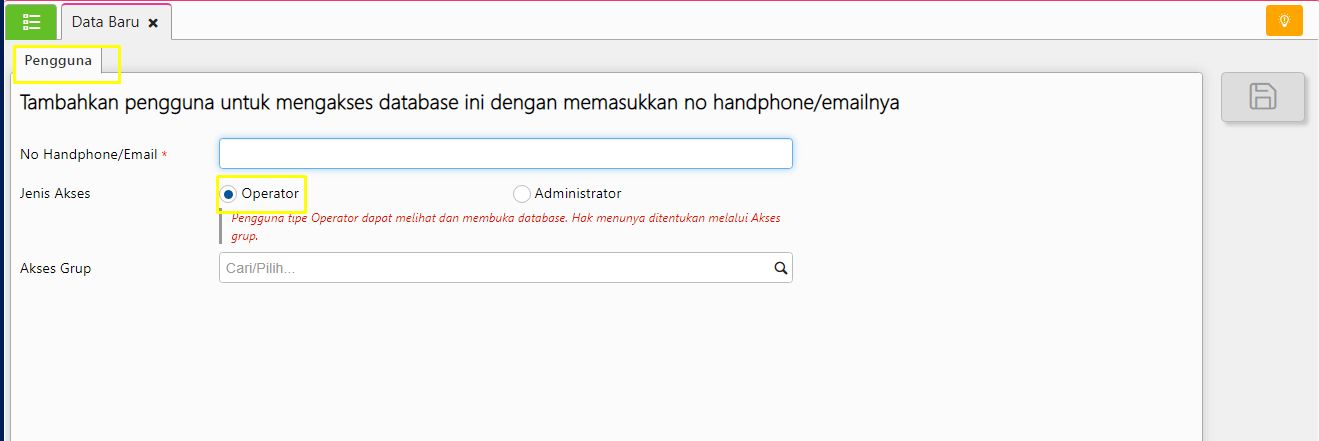Select the Operator radio button
Viewport: 1319px width, 441px height.
click(x=229, y=194)
